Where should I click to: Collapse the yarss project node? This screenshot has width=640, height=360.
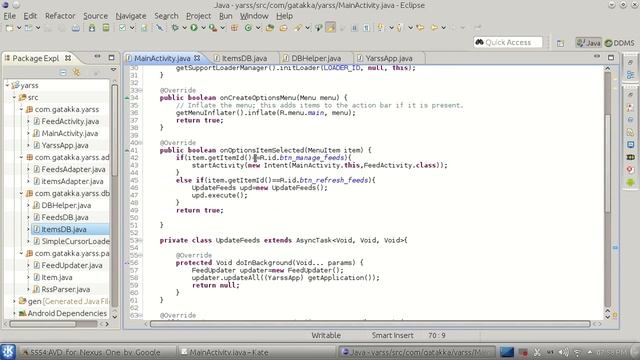[x=7, y=85]
